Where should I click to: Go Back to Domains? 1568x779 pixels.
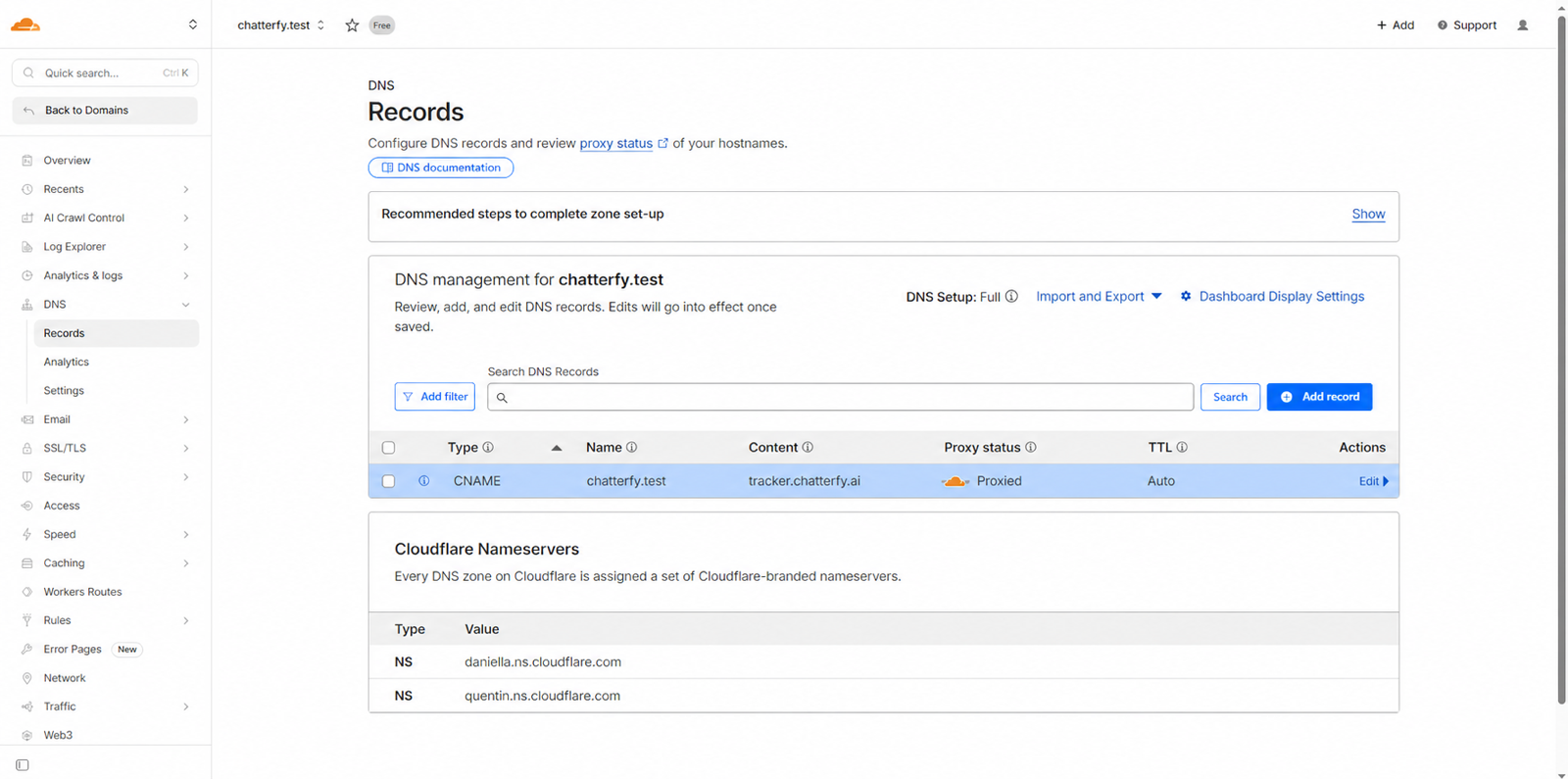[105, 111]
